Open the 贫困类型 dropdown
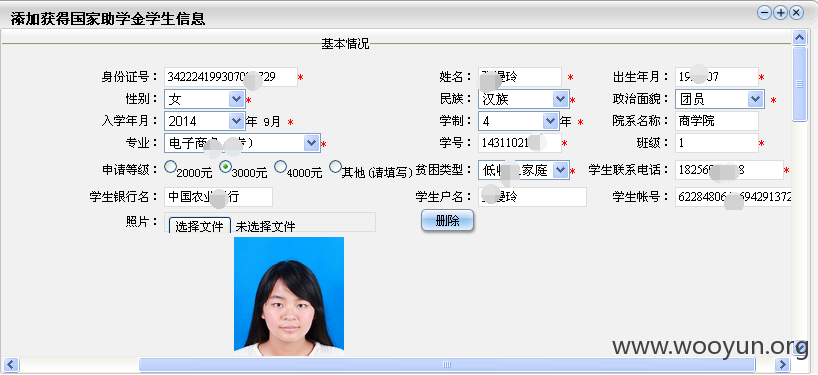The width and height of the screenshot is (818, 375). 523,170
